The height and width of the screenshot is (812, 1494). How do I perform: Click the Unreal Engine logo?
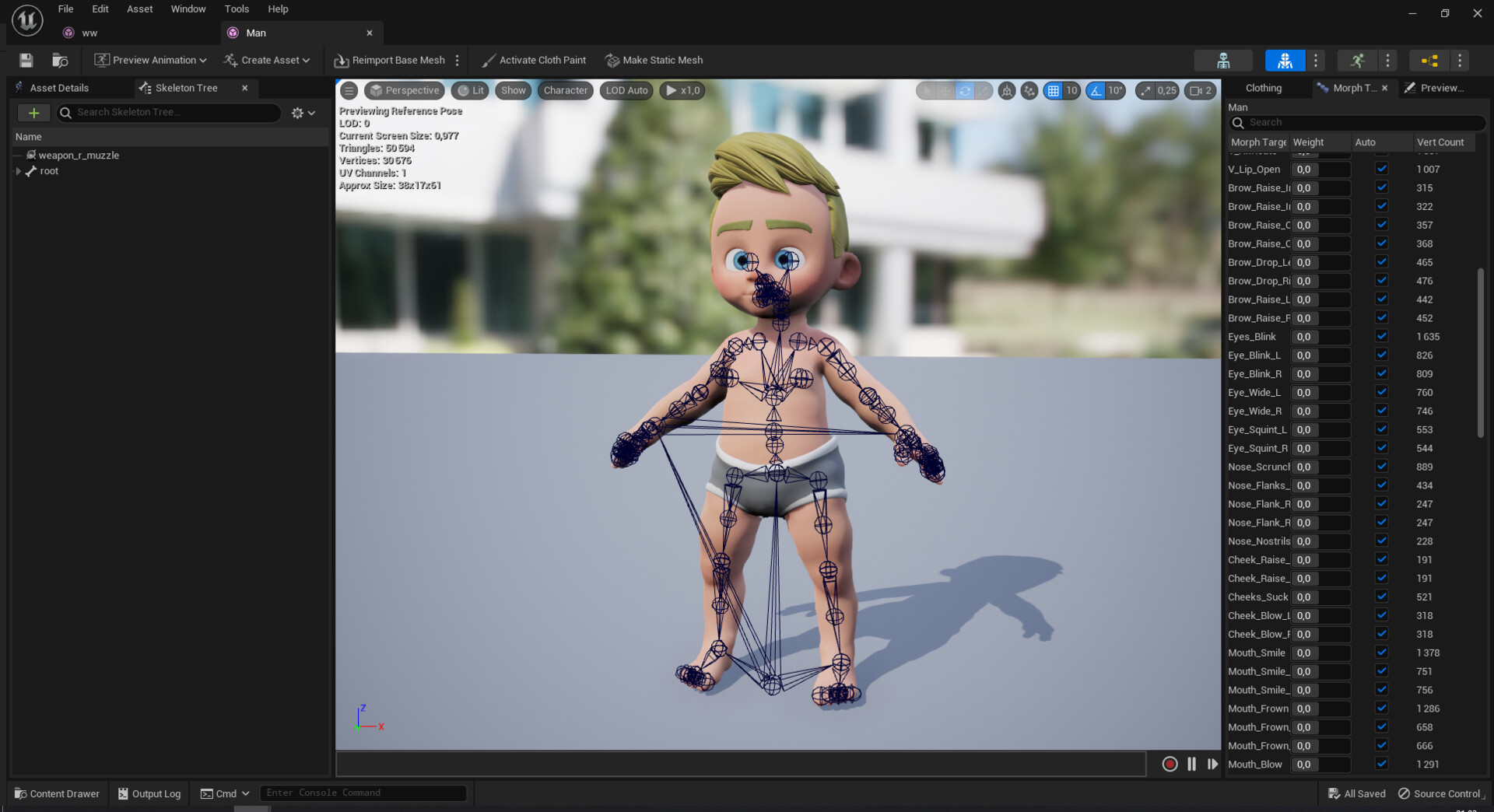tap(27, 20)
